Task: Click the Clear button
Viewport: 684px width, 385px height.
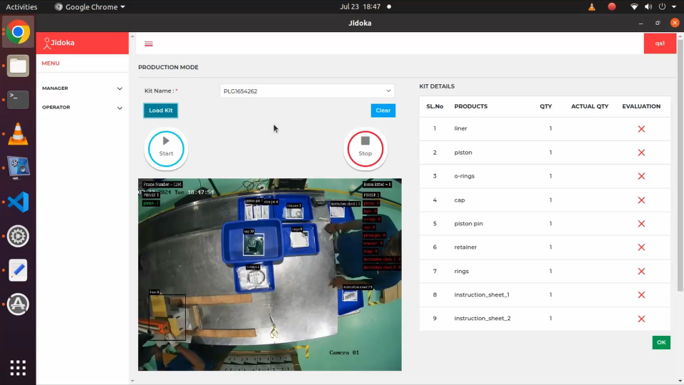Action: (x=383, y=110)
